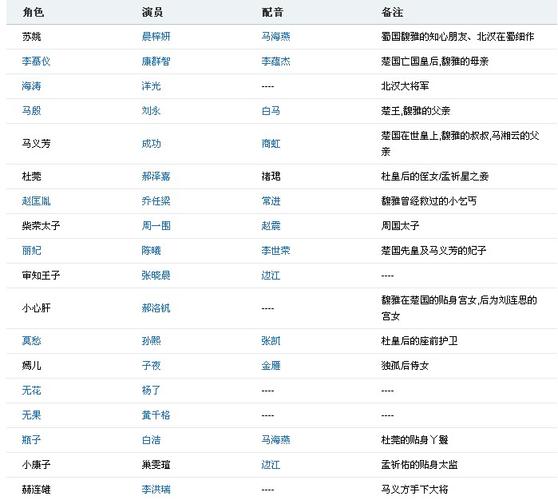The height and width of the screenshot is (500, 558).
Task: Select the character name 审知王子
Action: (x=41, y=275)
